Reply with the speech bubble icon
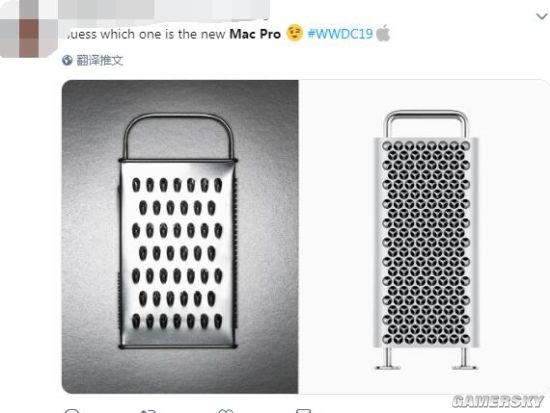 pos(72,411)
